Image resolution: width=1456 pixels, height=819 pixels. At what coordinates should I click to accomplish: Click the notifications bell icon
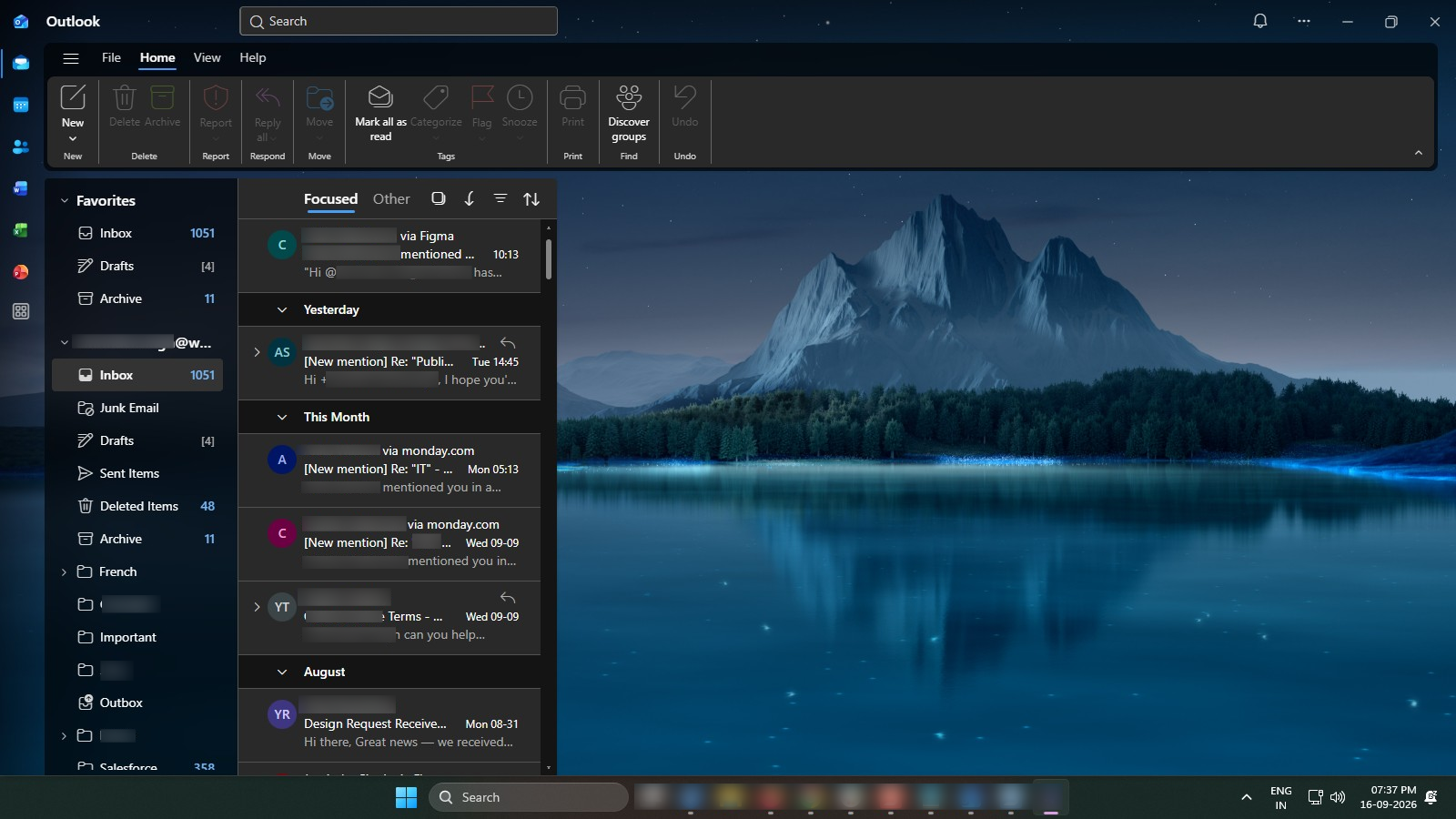pyautogui.click(x=1260, y=21)
